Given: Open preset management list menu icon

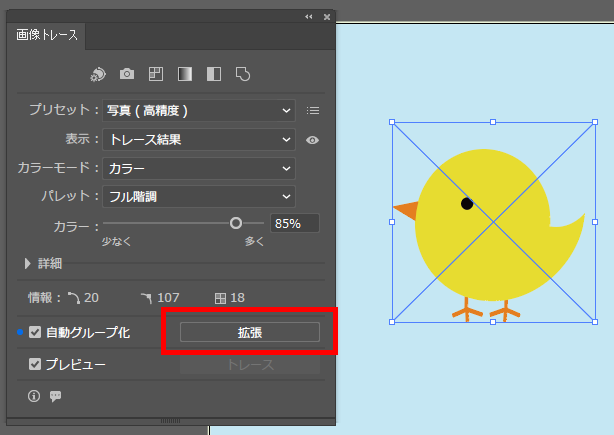Looking at the screenshot, I should [x=313, y=111].
